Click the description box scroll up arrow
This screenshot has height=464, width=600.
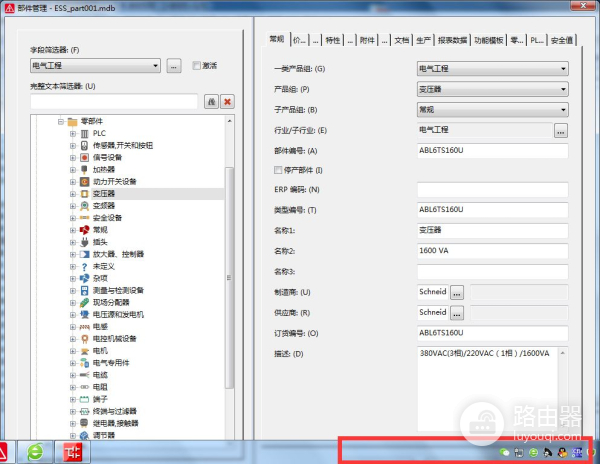point(563,353)
